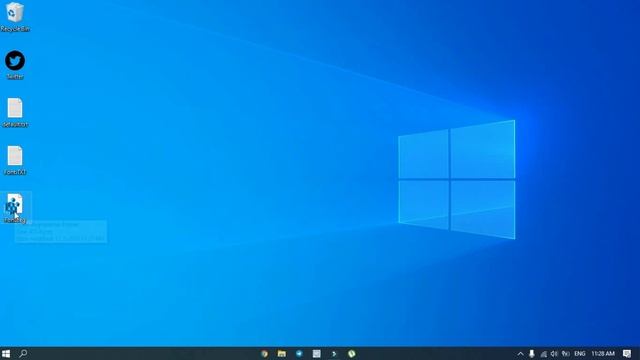Open taskbar search magnifier
Screen dimensions: 640x360
coord(23,353)
